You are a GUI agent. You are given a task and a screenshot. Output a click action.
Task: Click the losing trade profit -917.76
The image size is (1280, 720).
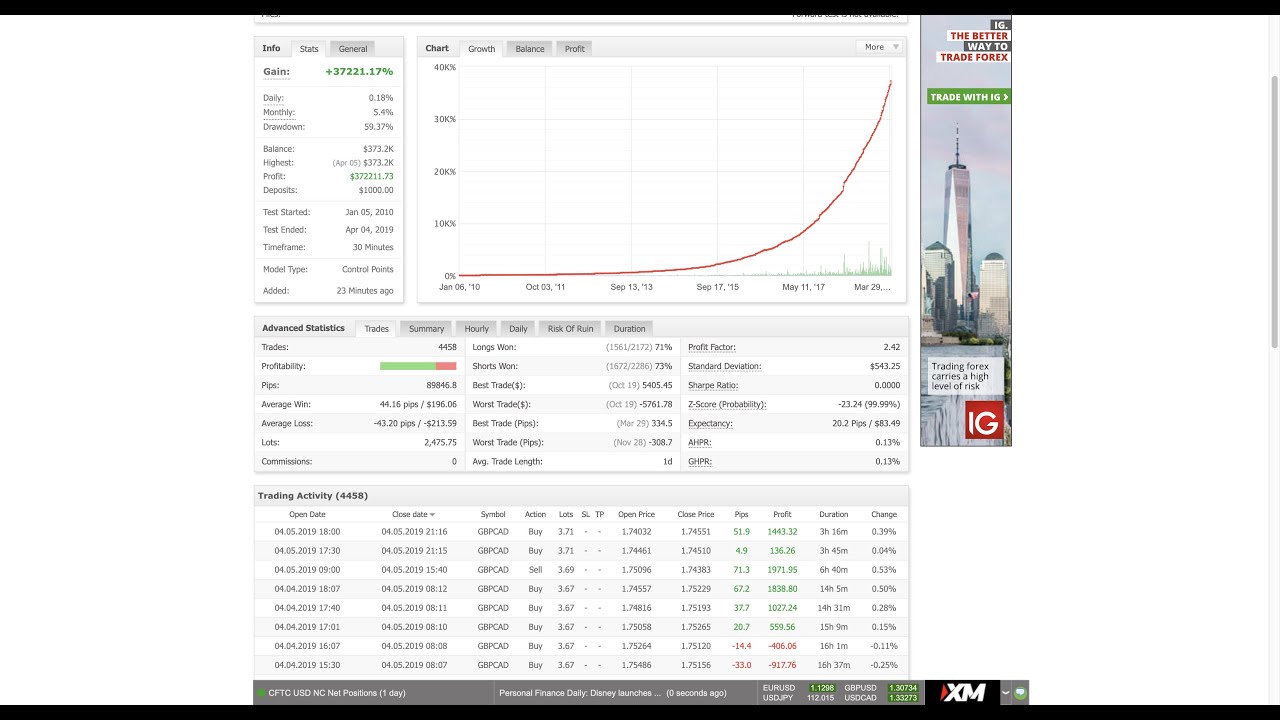pos(783,665)
